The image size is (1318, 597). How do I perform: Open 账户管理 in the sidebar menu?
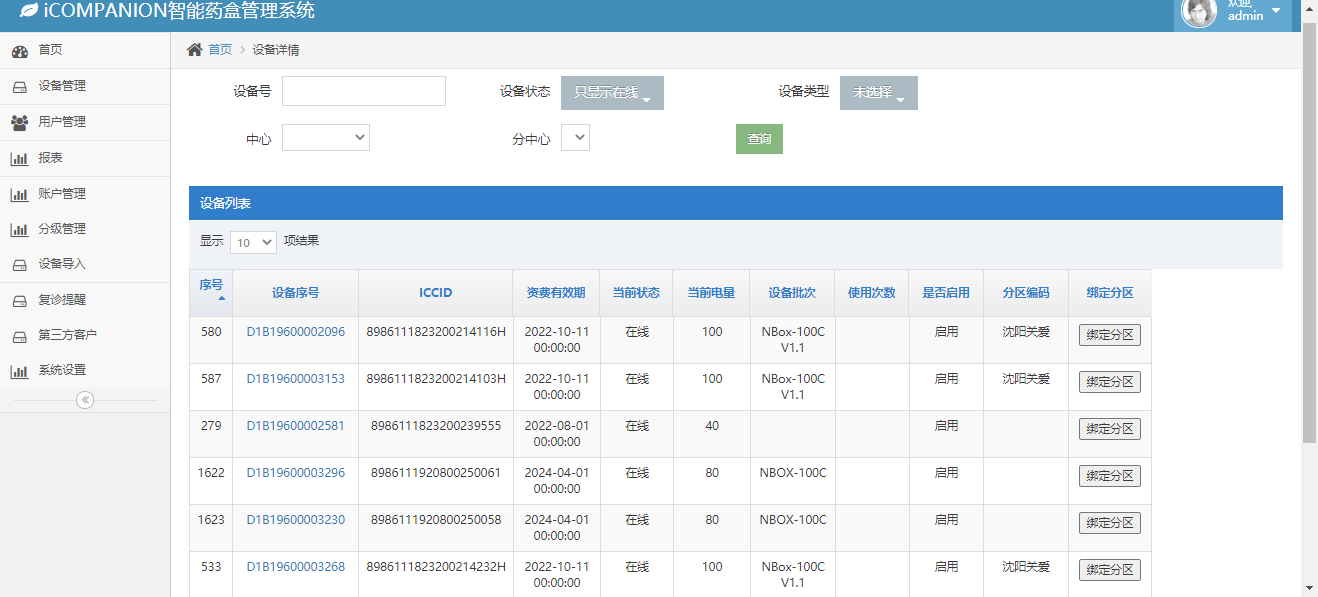click(62, 194)
